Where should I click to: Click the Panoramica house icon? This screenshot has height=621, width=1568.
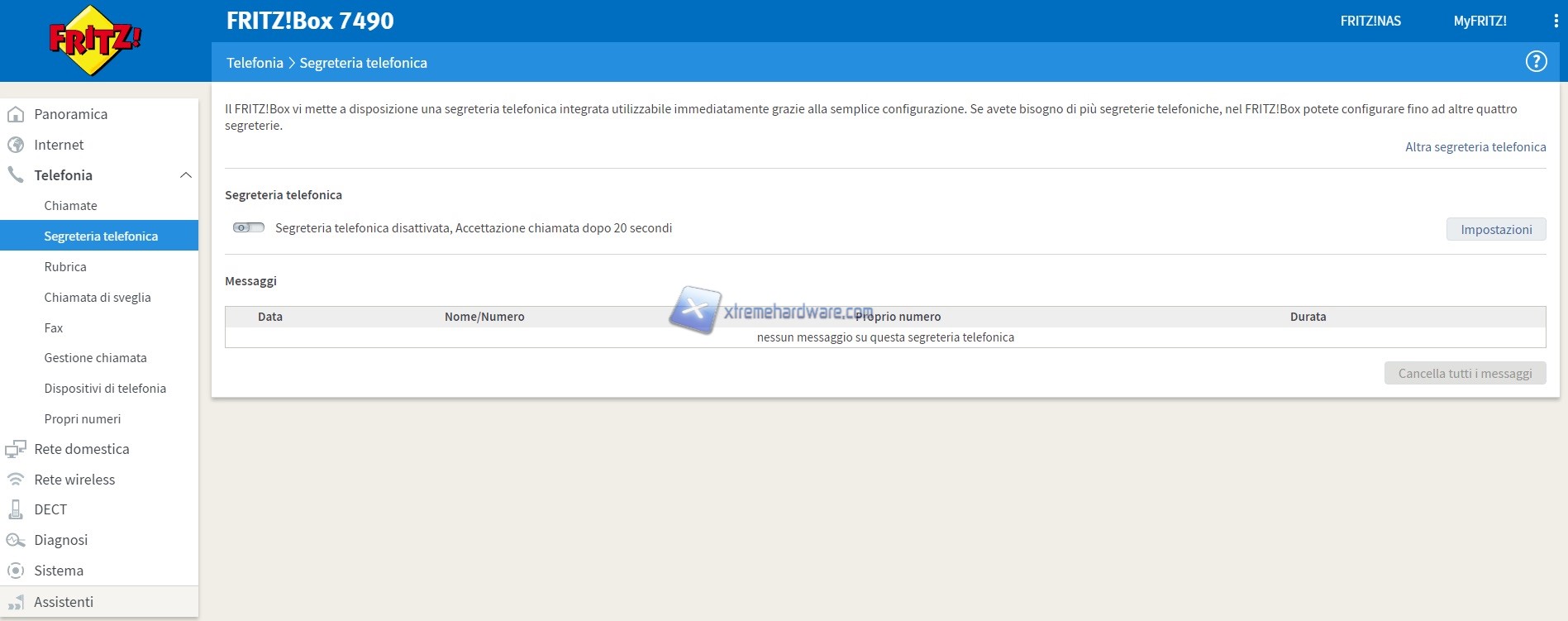click(16, 114)
